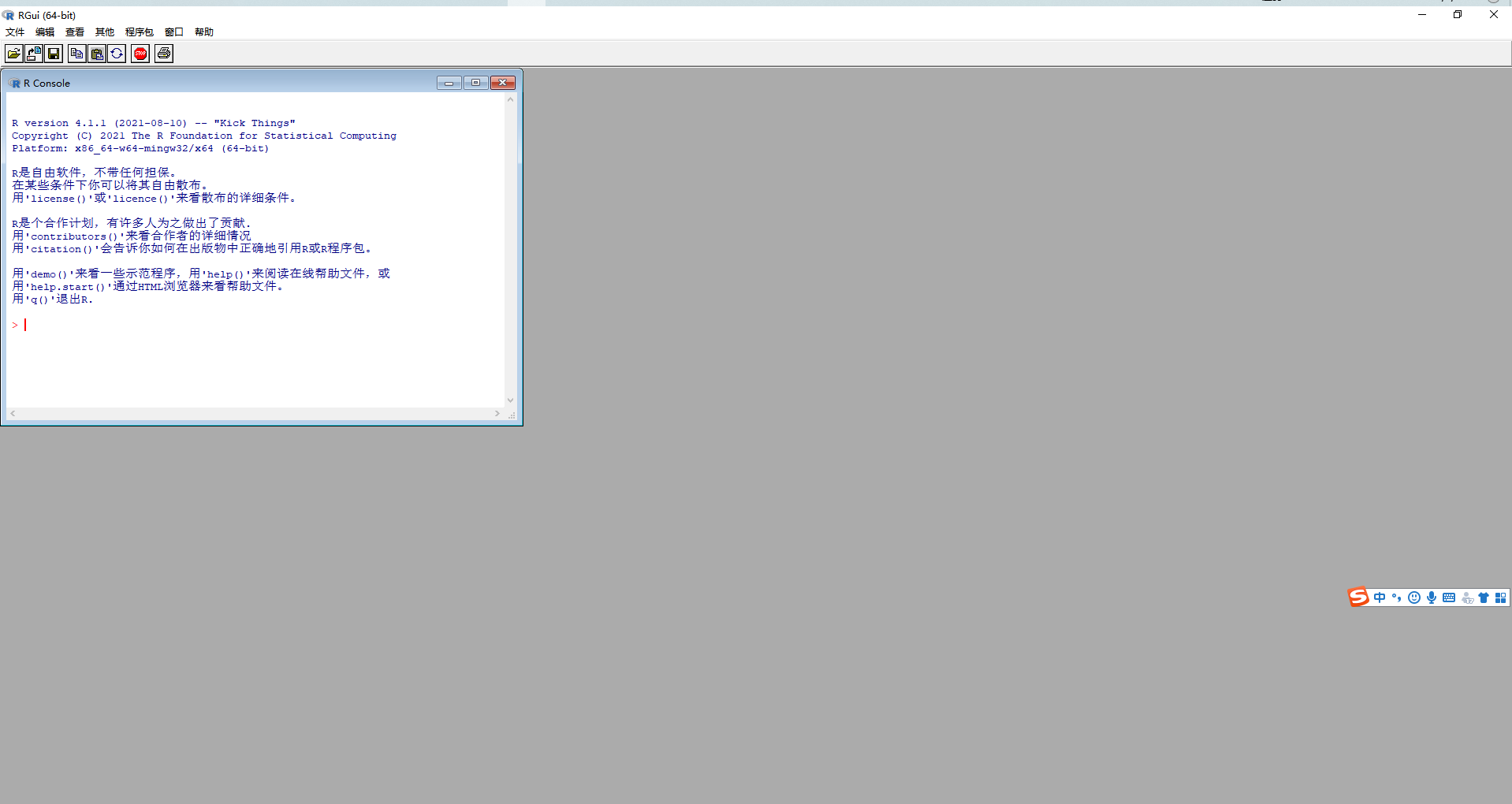Close the R Console child window
Screen dimensions: 1512x804
503,83
